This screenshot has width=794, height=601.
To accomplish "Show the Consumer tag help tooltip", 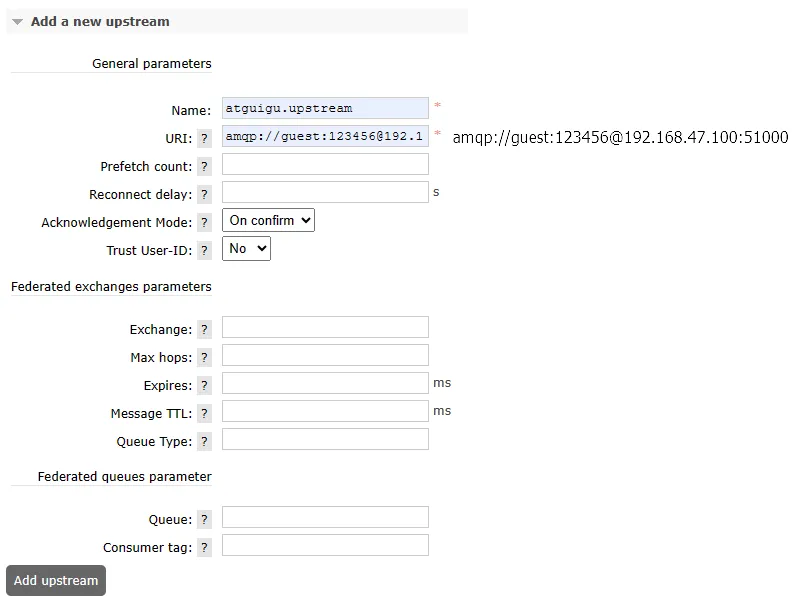I will coord(204,548).
